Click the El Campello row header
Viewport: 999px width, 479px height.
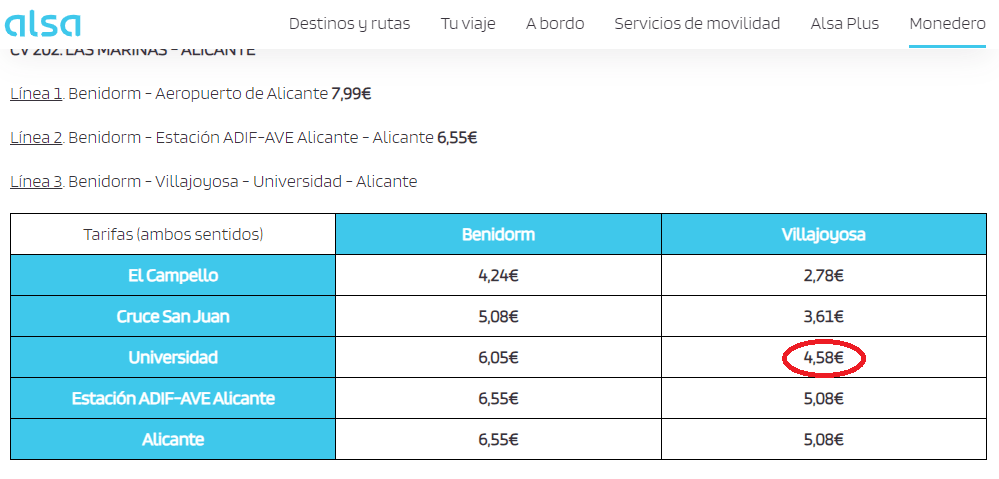tap(173, 276)
